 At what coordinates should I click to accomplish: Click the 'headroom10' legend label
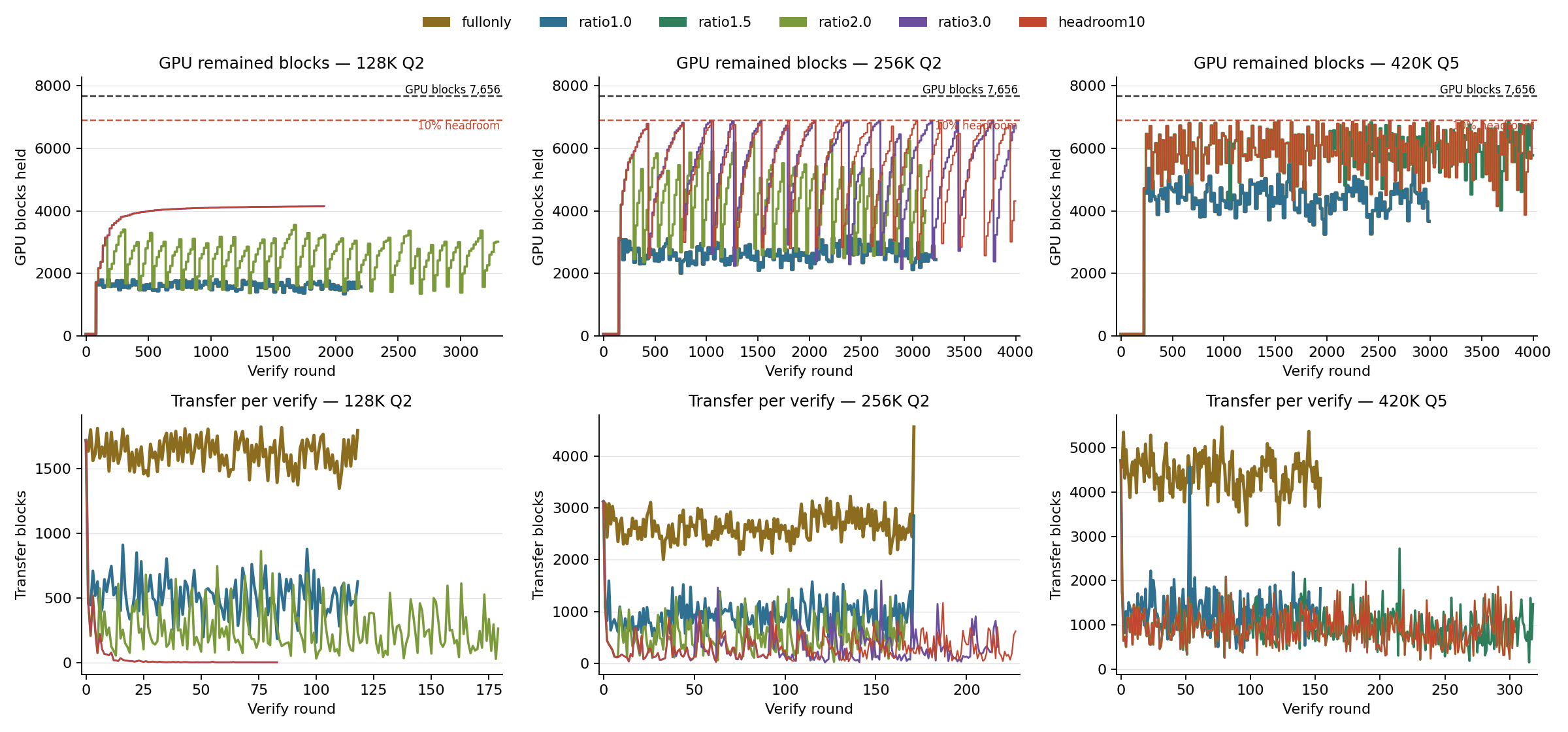[x=1102, y=22]
